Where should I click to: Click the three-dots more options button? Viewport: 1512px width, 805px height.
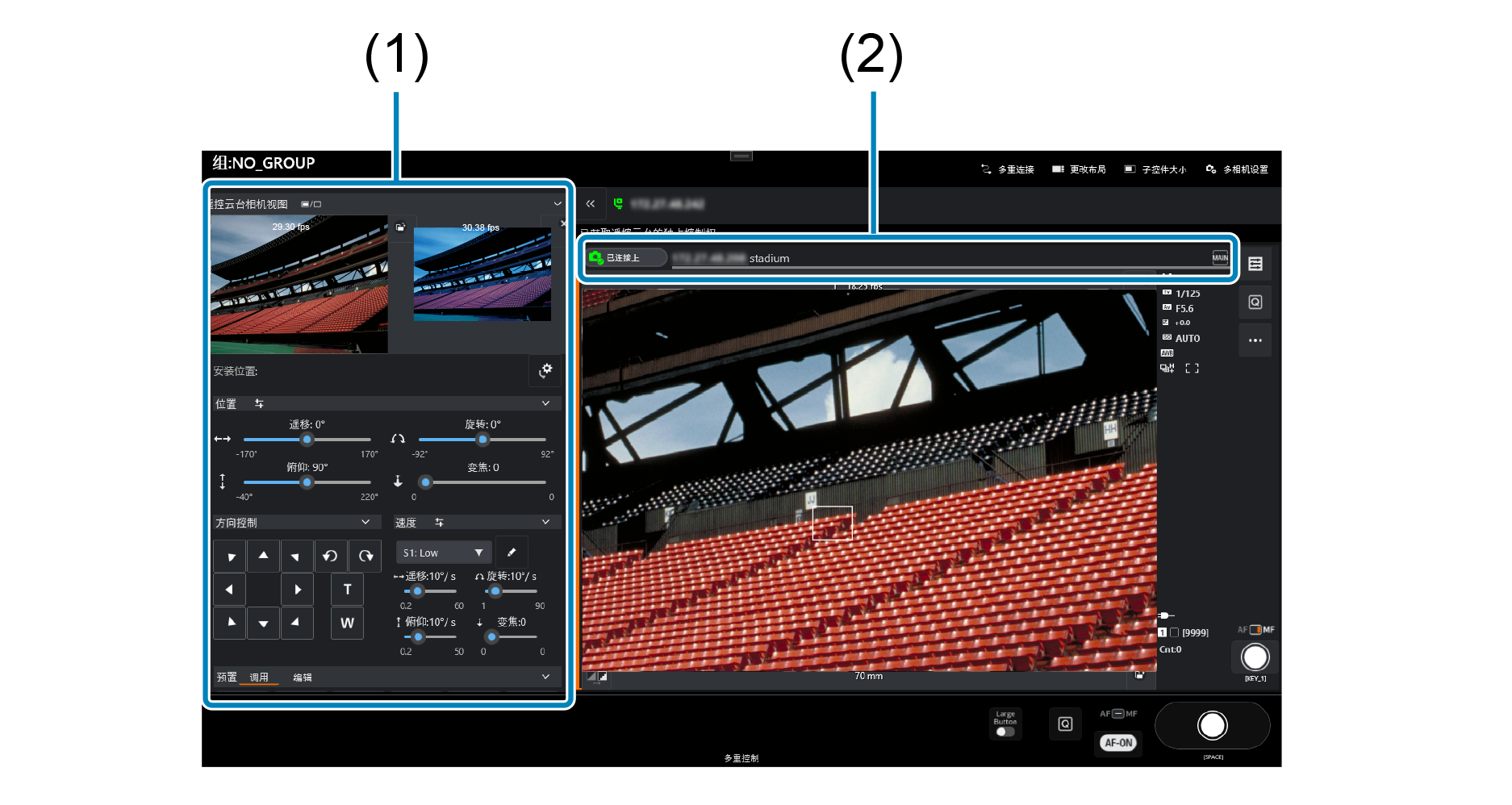point(1255,340)
